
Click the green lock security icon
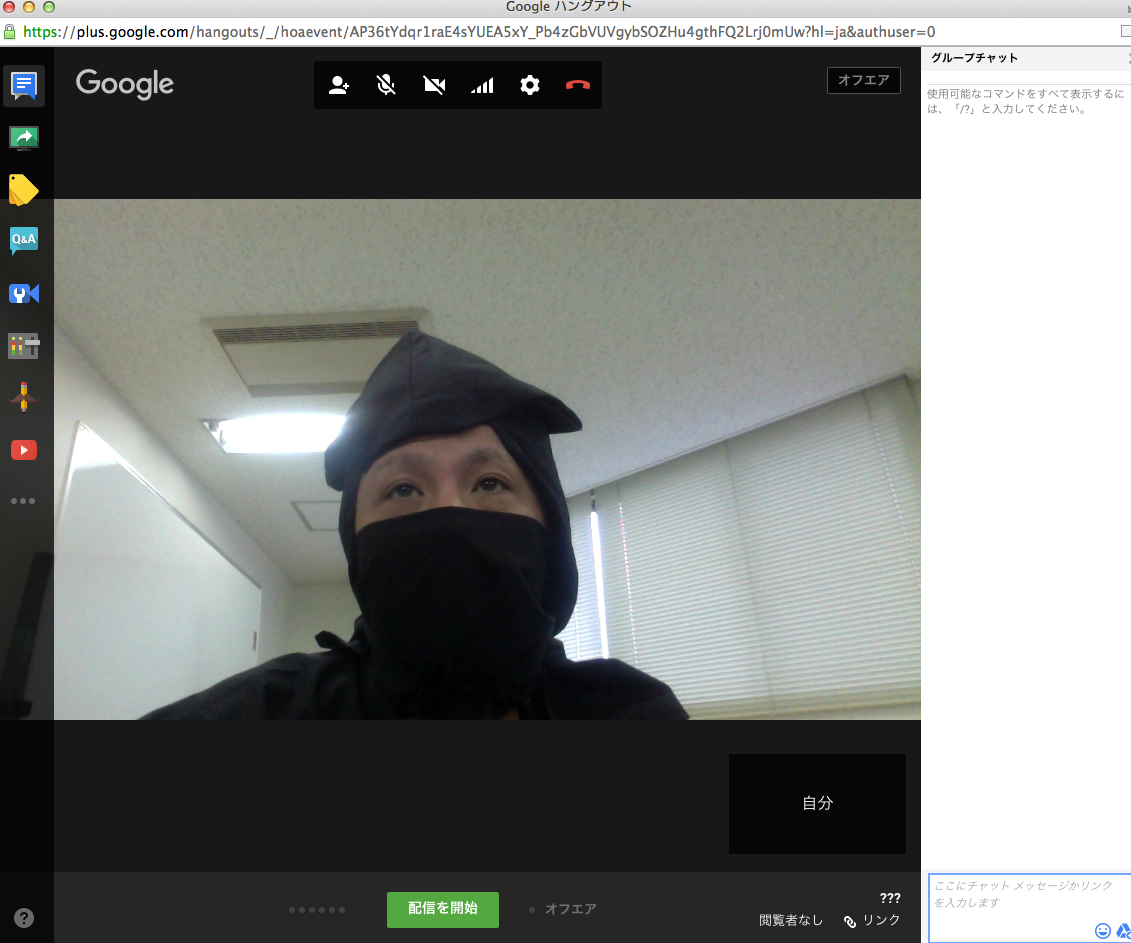pos(9,32)
